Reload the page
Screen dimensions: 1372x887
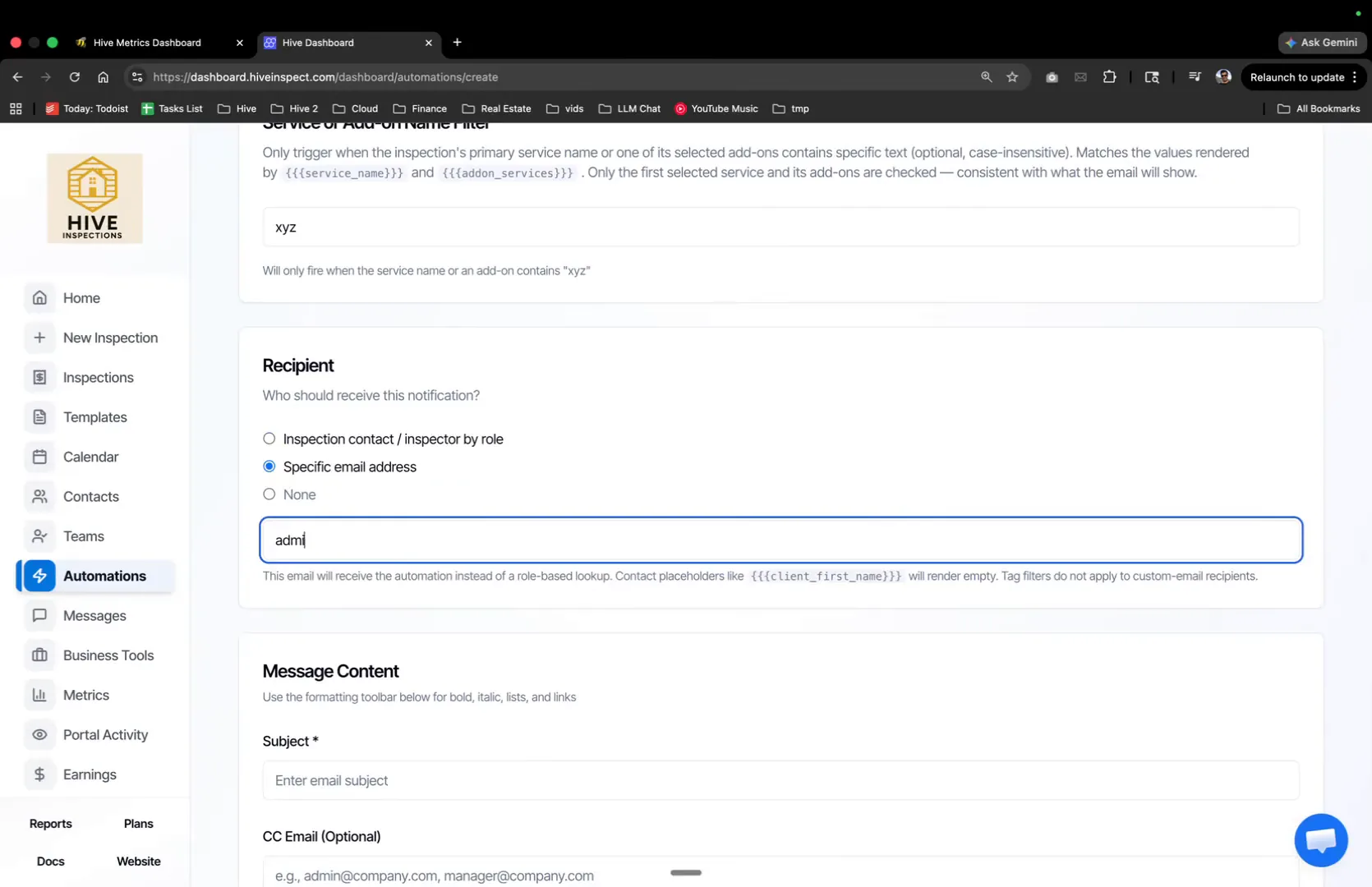[75, 77]
